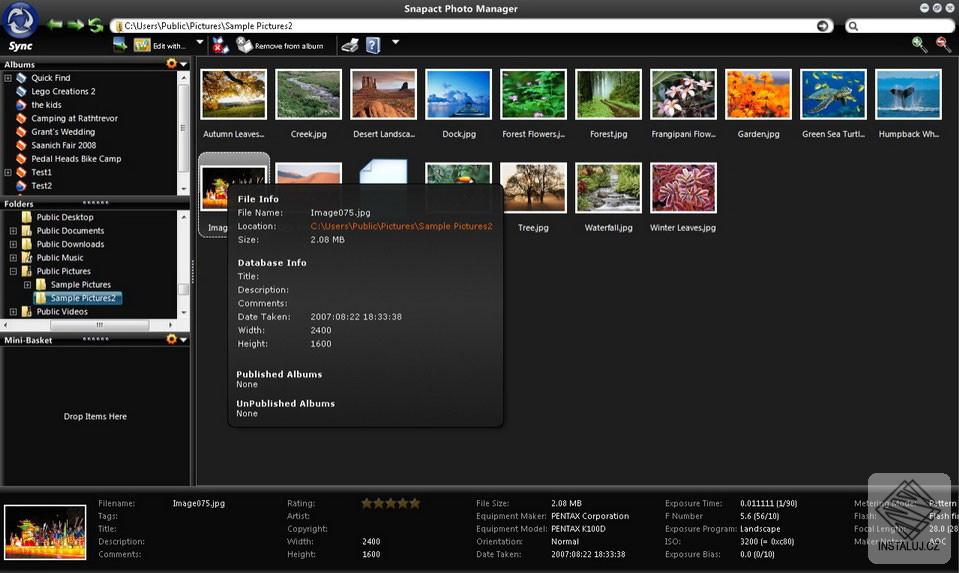959x573 pixels.
Task: Refresh folder with green circular arrows
Action: tap(95, 25)
